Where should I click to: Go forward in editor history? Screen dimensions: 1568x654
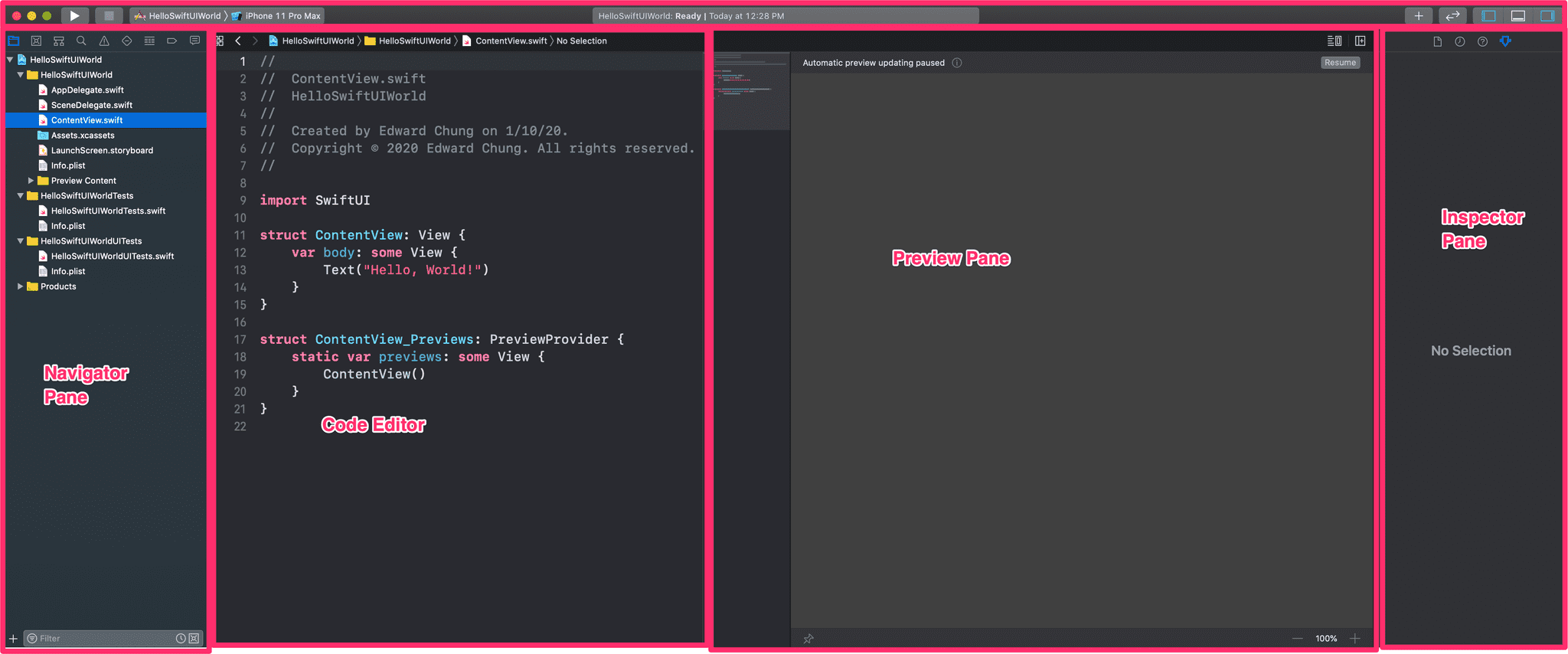point(255,41)
